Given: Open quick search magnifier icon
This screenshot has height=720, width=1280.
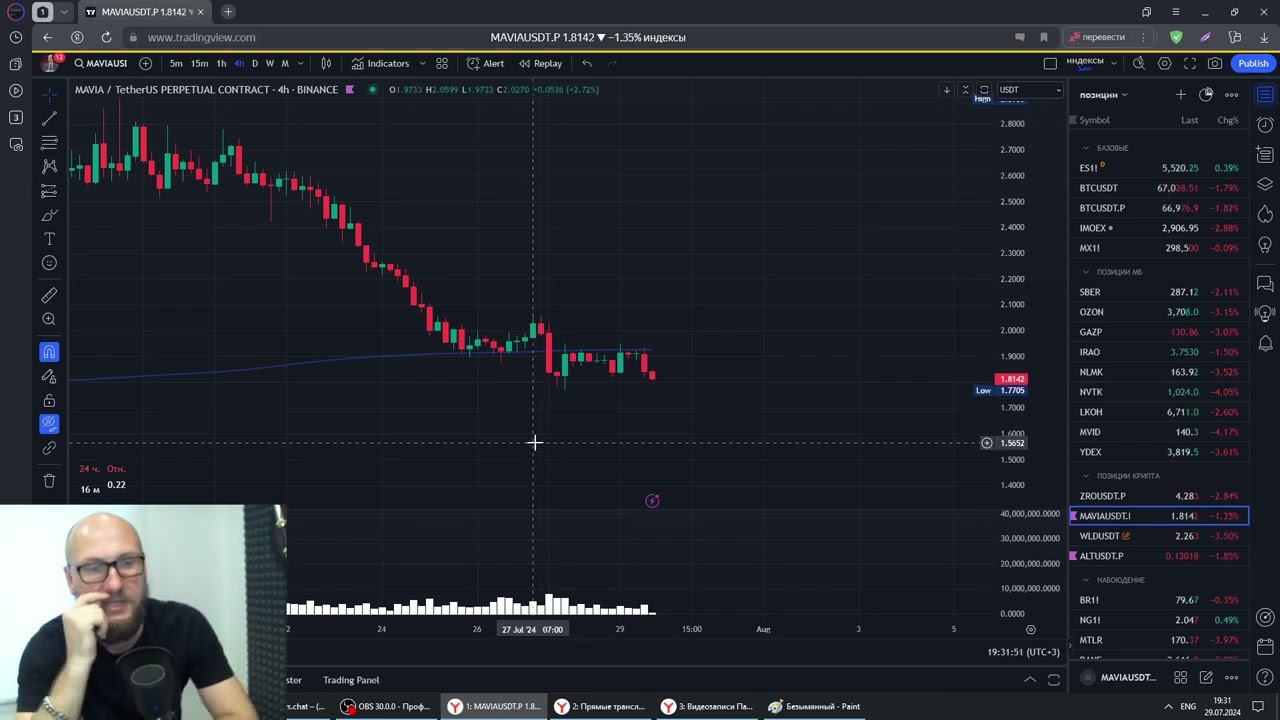Looking at the screenshot, I should [1139, 63].
